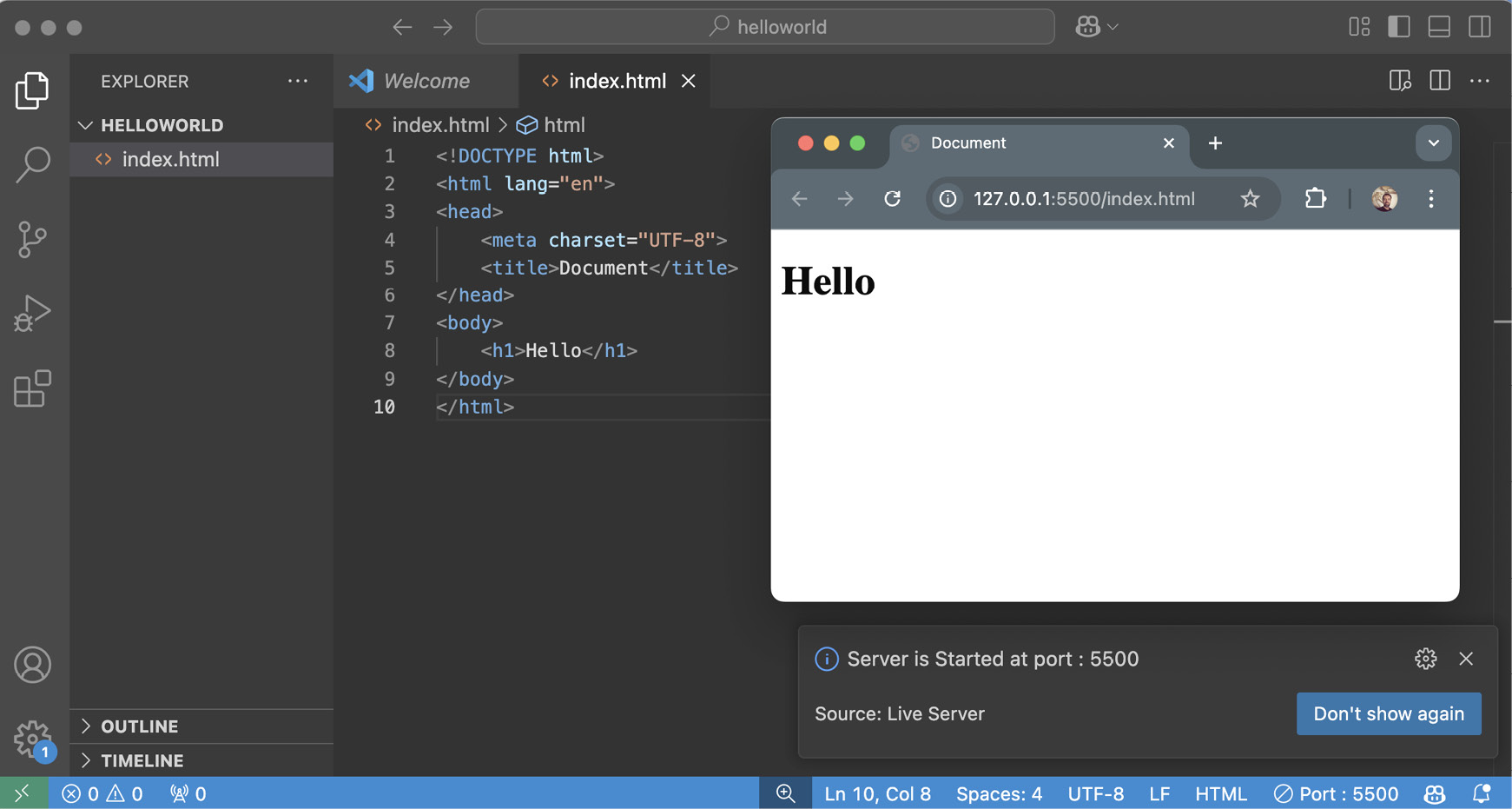Change file encoding UTF-8
1512x809 pixels.
(1095, 793)
